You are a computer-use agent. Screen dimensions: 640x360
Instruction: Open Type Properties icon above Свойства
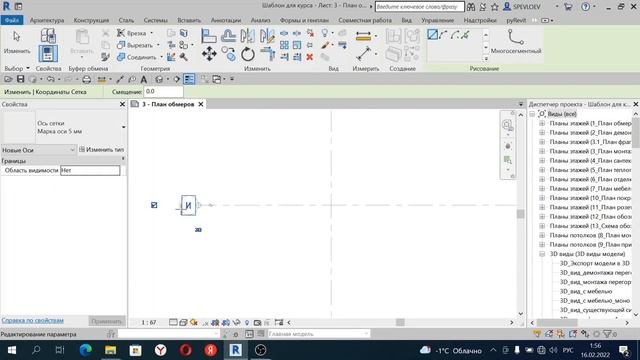click(48, 36)
